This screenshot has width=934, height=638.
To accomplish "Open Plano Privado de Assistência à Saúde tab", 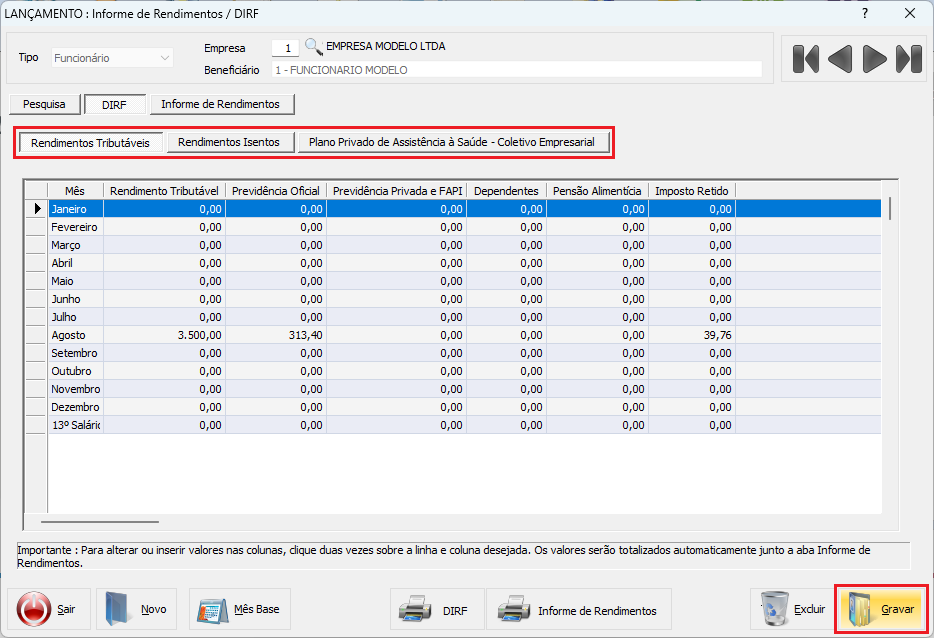I will (x=452, y=143).
